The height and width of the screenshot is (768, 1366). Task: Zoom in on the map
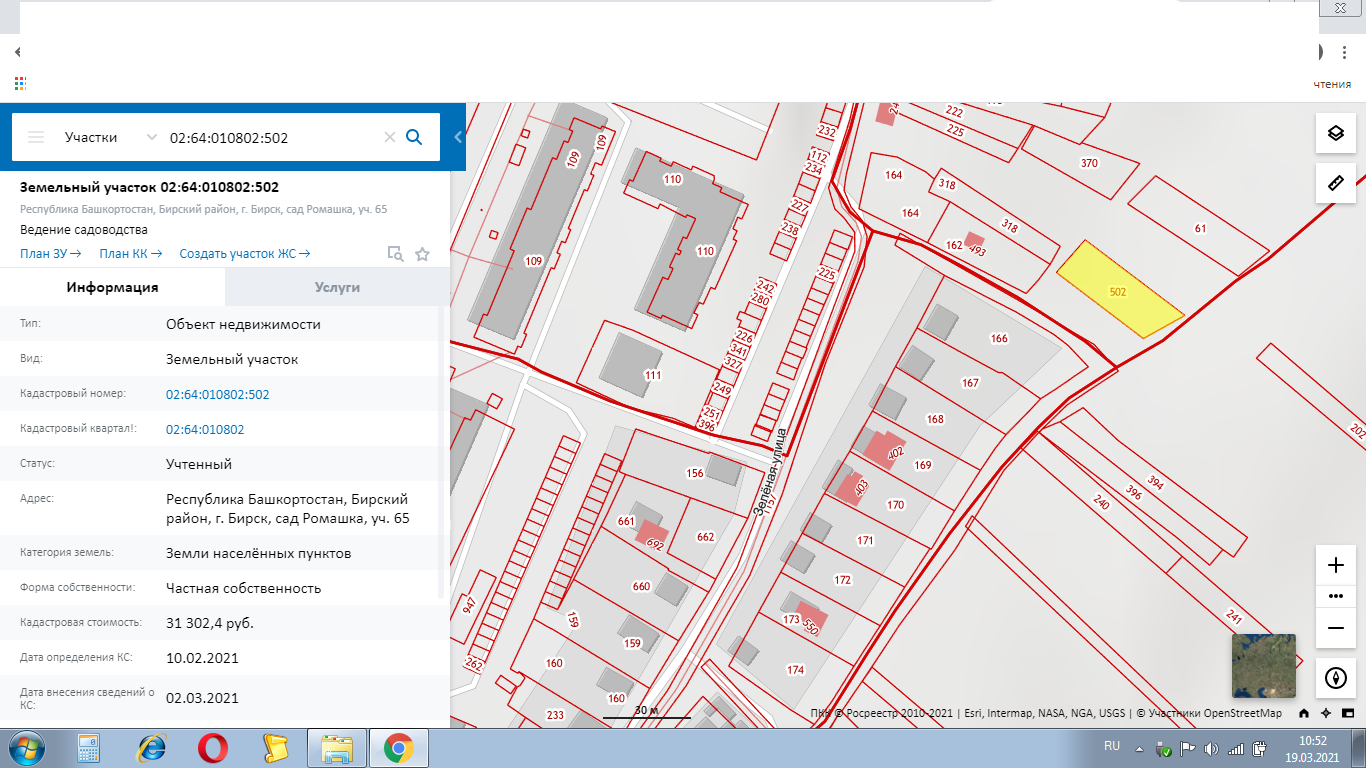click(x=1335, y=565)
